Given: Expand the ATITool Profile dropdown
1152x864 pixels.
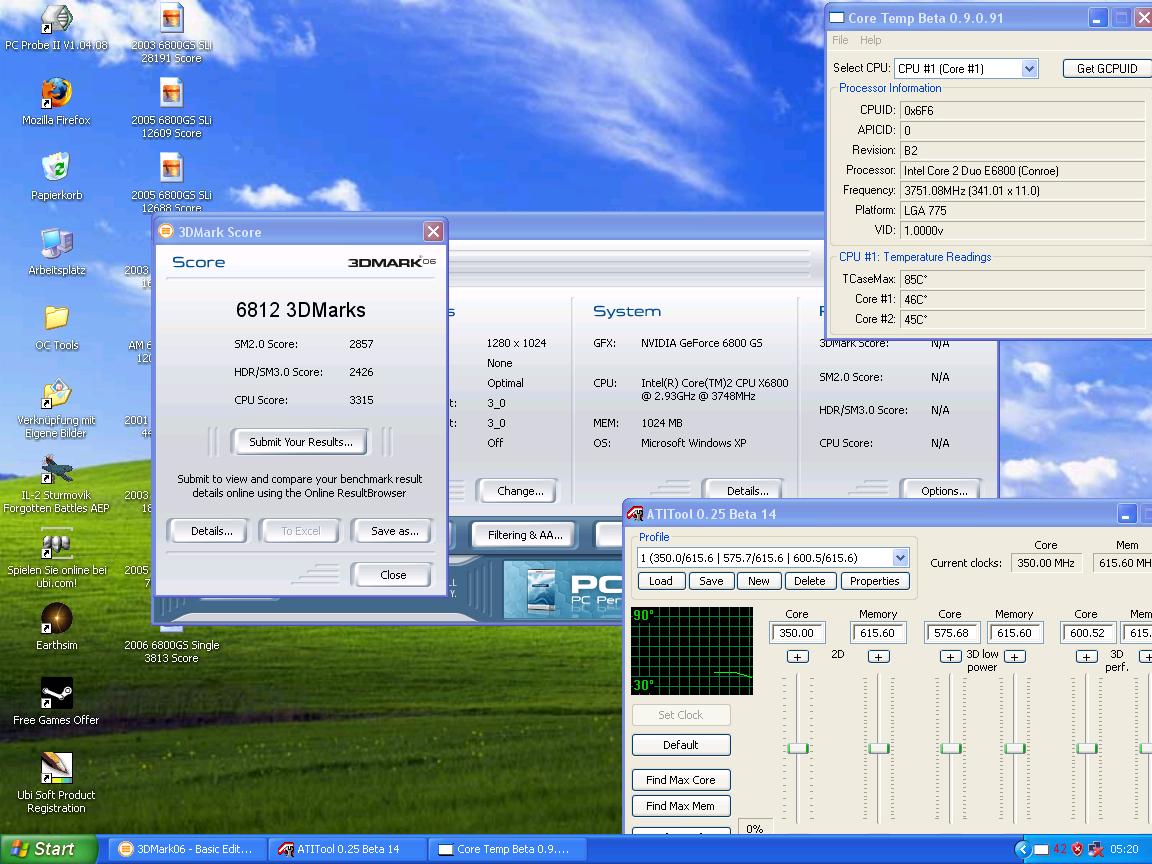Looking at the screenshot, I should [900, 558].
